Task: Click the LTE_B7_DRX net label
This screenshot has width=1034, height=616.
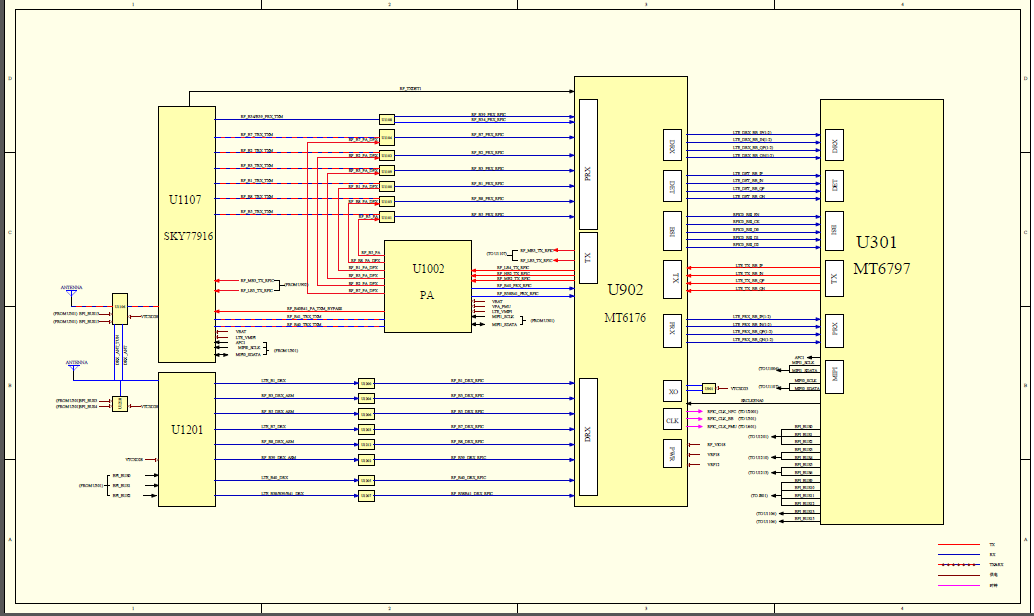Action: (x=273, y=427)
